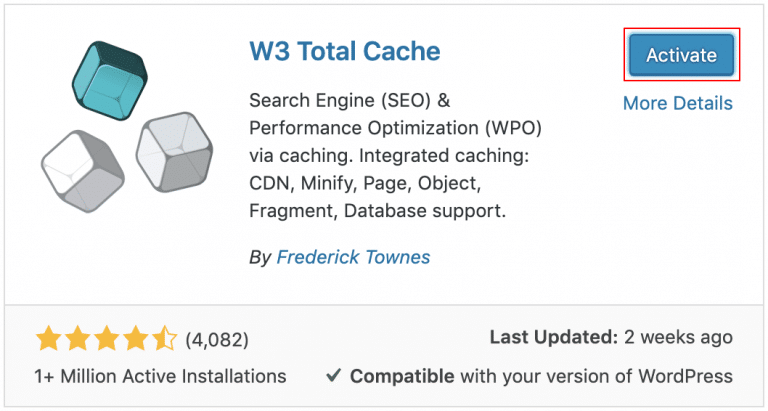Click the Last Updated label
This screenshot has height=411, width=768.
point(553,338)
